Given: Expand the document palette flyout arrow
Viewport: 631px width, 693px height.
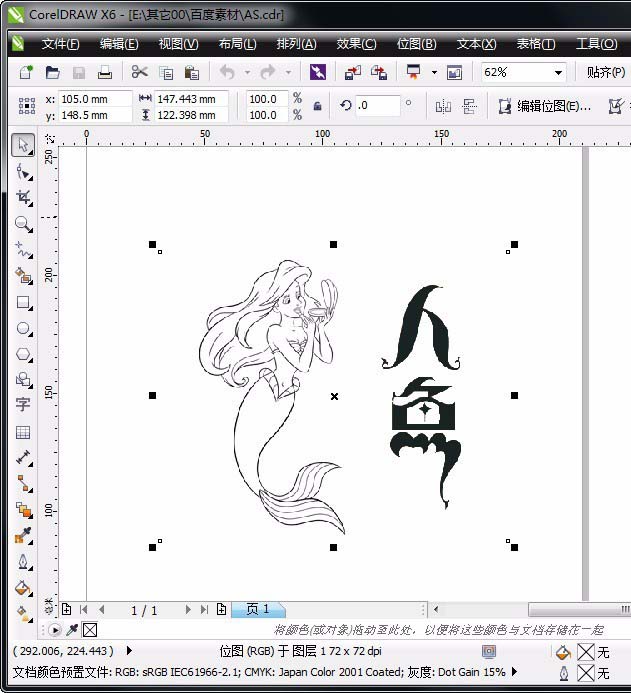Looking at the screenshot, I should [x=55, y=630].
